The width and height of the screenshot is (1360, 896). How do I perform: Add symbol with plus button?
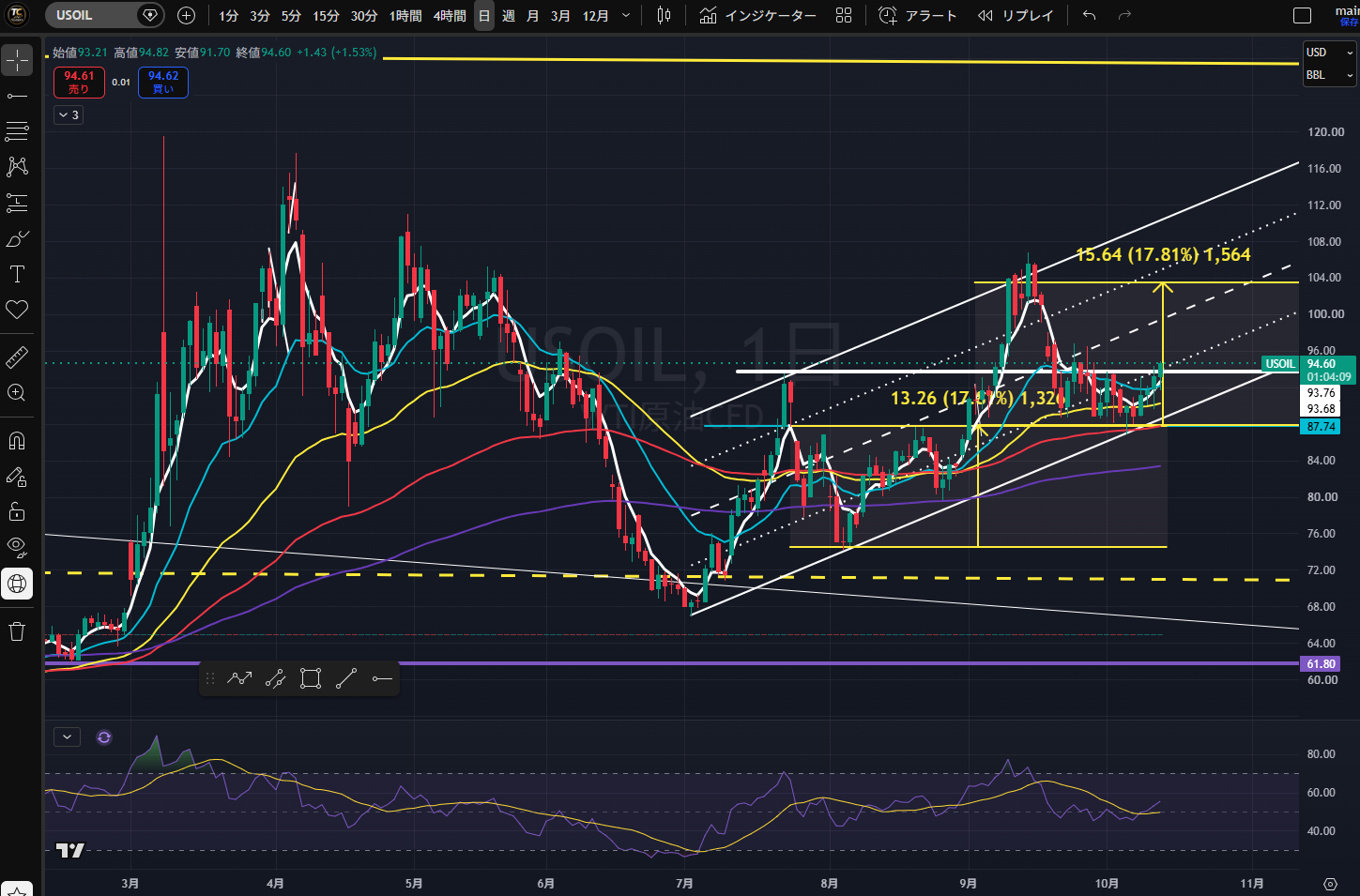click(186, 15)
